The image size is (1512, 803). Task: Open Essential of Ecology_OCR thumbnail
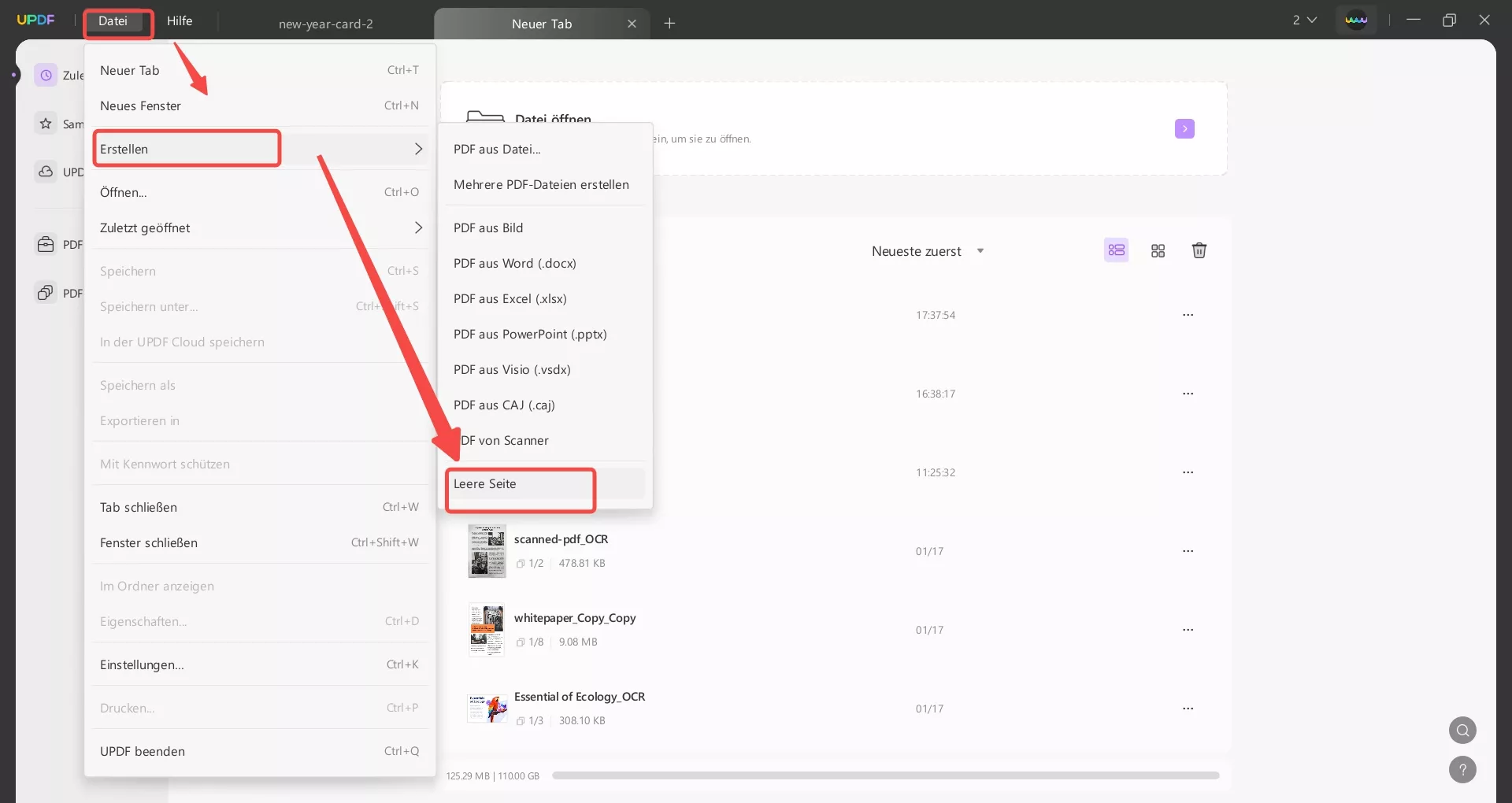487,709
